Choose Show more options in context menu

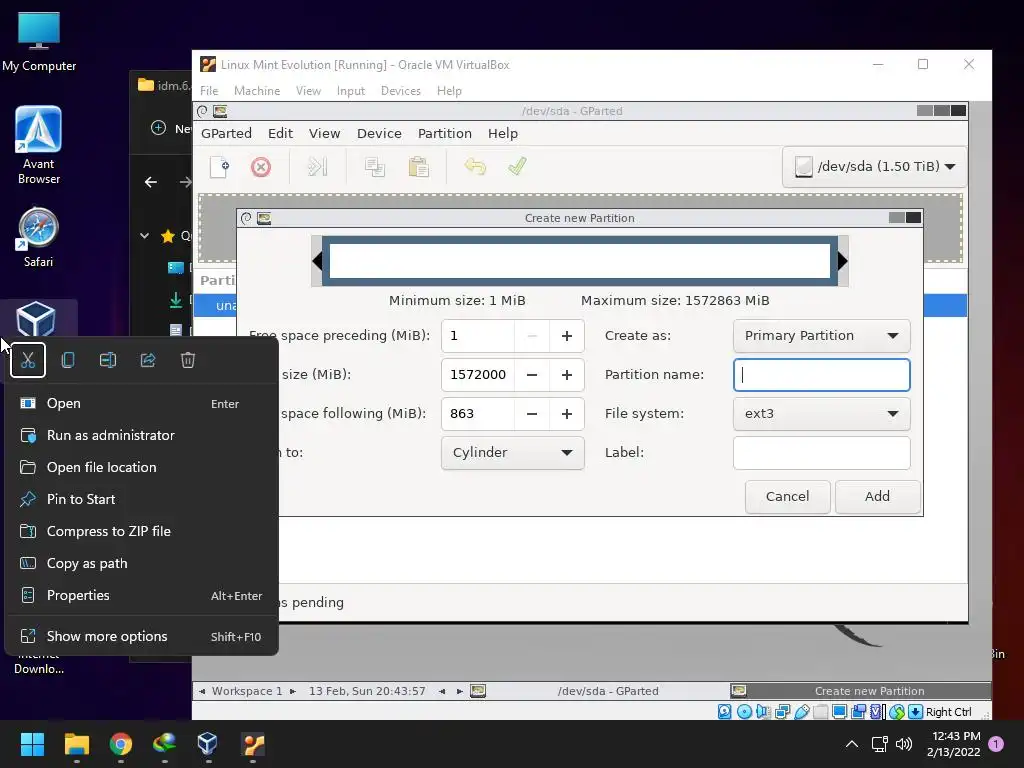coord(142,637)
